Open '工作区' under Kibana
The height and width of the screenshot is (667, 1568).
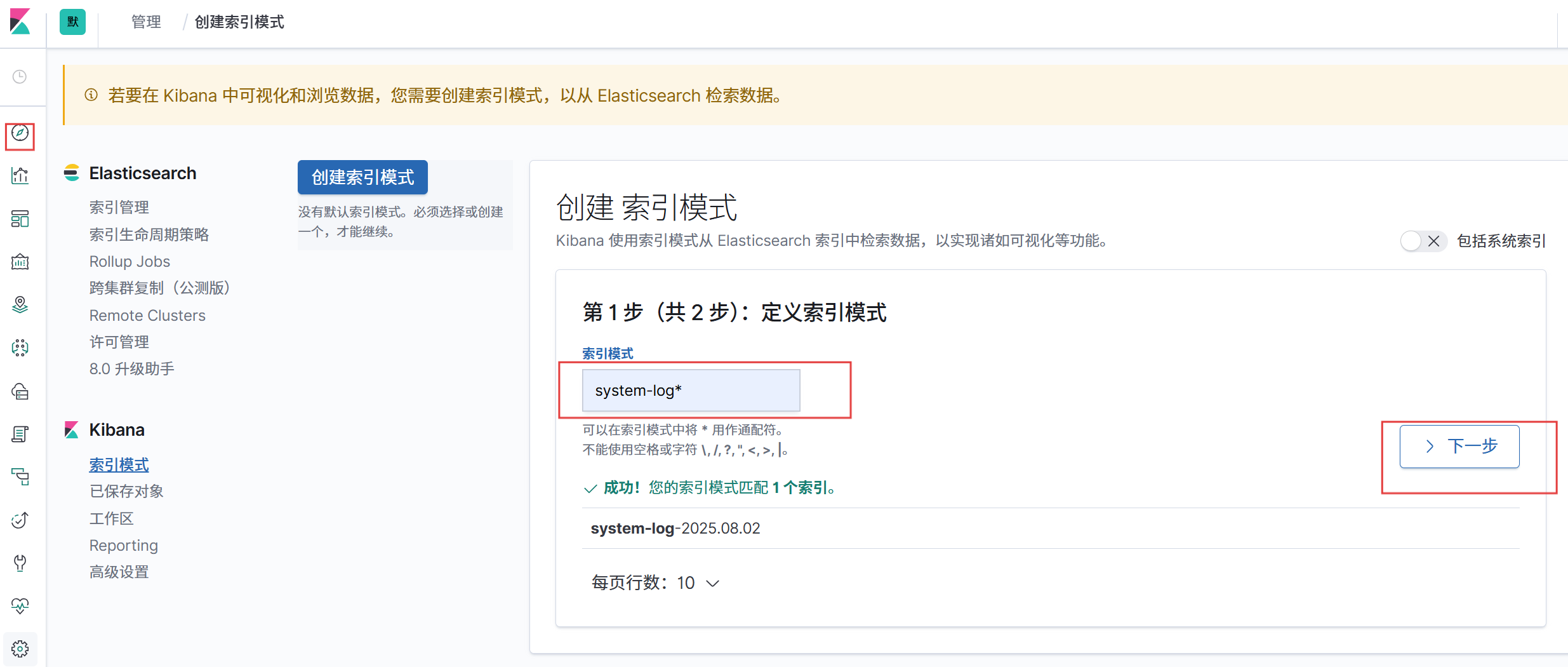(x=111, y=518)
